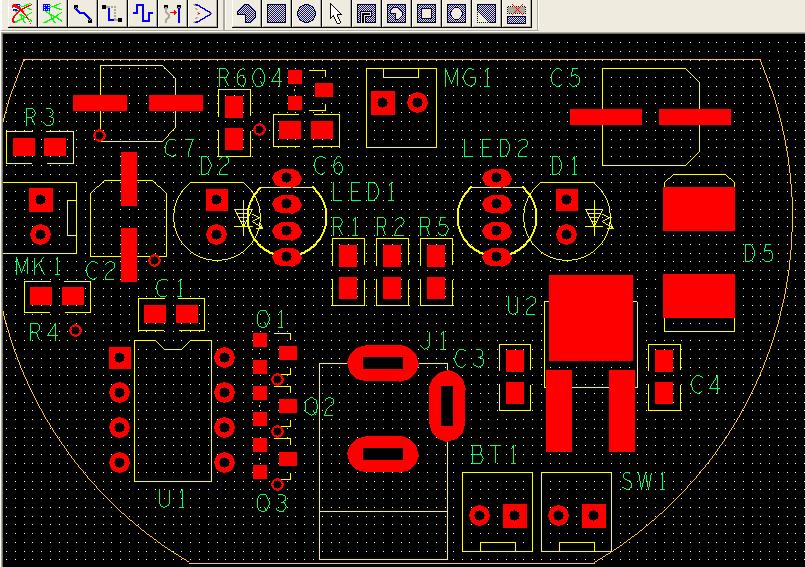Image resolution: width=805 pixels, height=567 pixels.
Task: Click the bottom horizontal slotted pad of J1
Action: 383,455
